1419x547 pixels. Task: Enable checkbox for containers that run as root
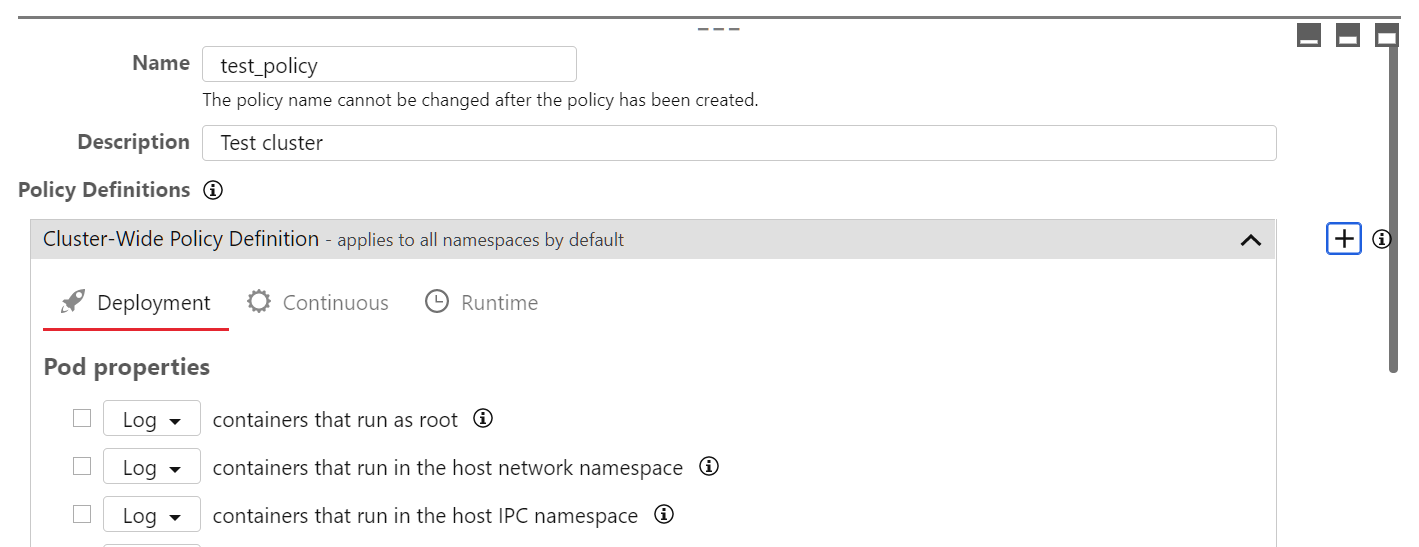coord(82,418)
